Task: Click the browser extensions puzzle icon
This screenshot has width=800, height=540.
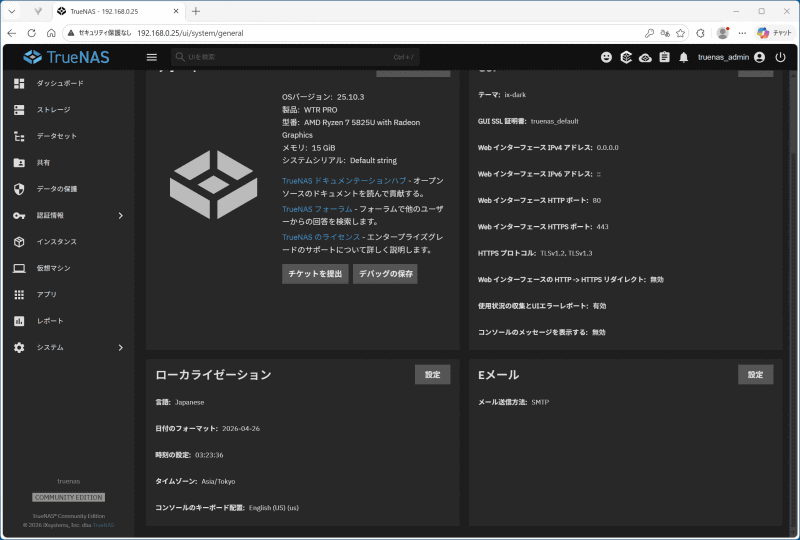Action: tap(701, 33)
